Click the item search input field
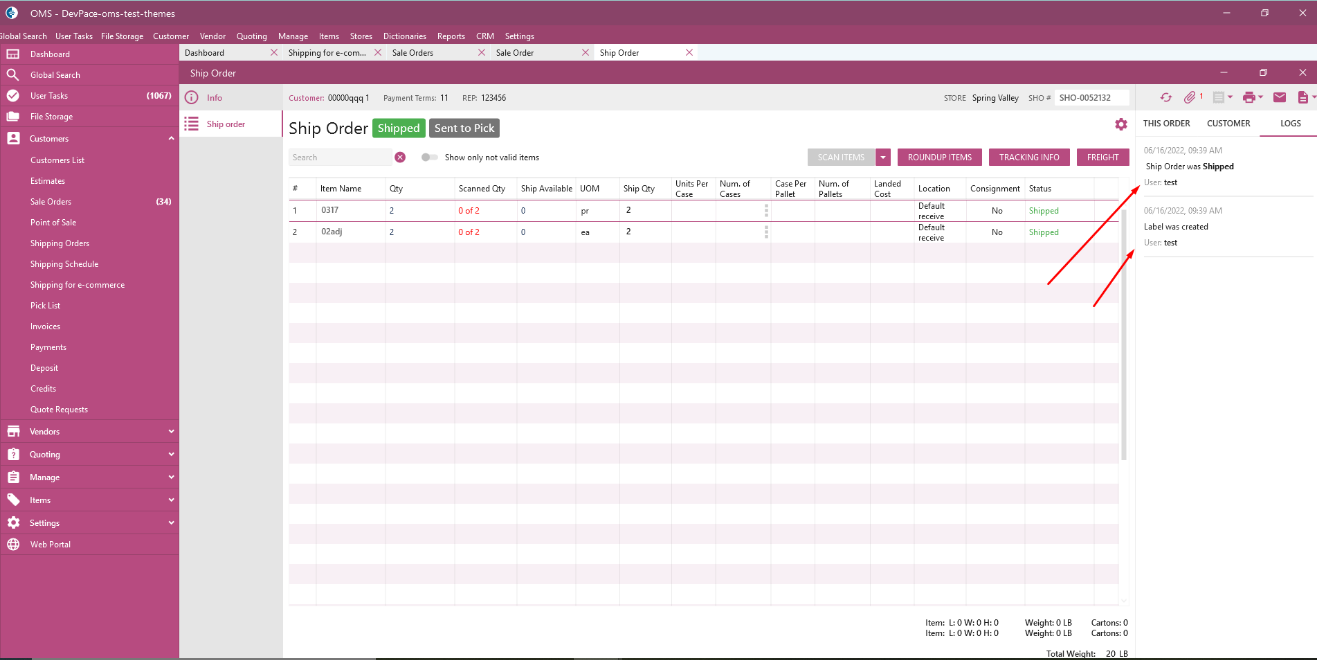 (x=340, y=157)
